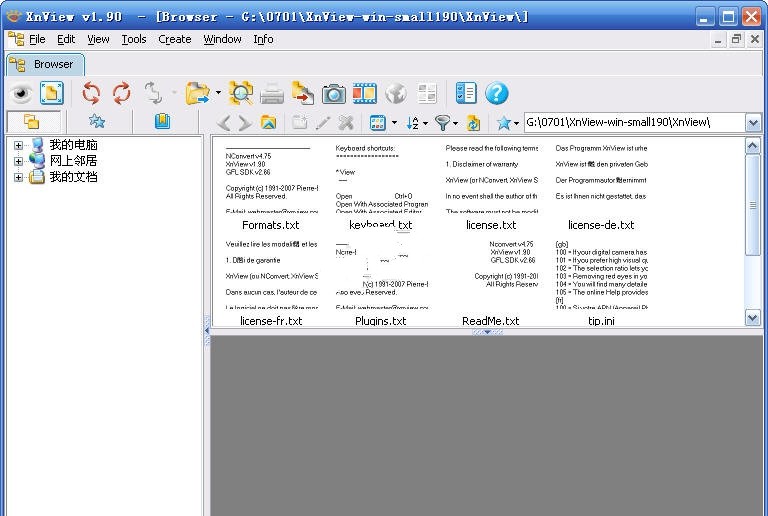768x516 pixels.
Task: Click the eye View icon in the toolbar
Action: pyautogui.click(x=21, y=93)
